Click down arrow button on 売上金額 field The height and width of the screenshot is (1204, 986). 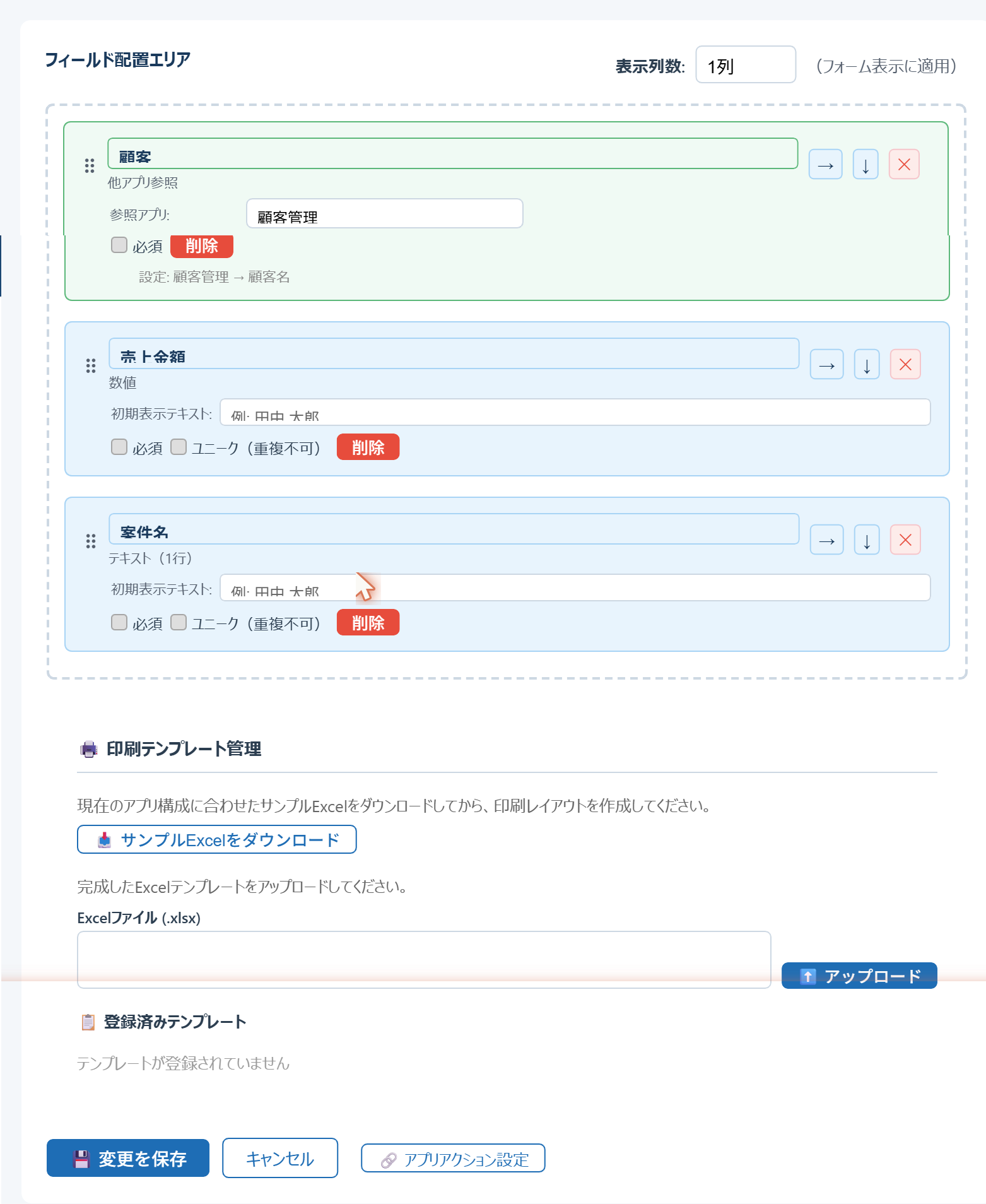click(x=867, y=365)
